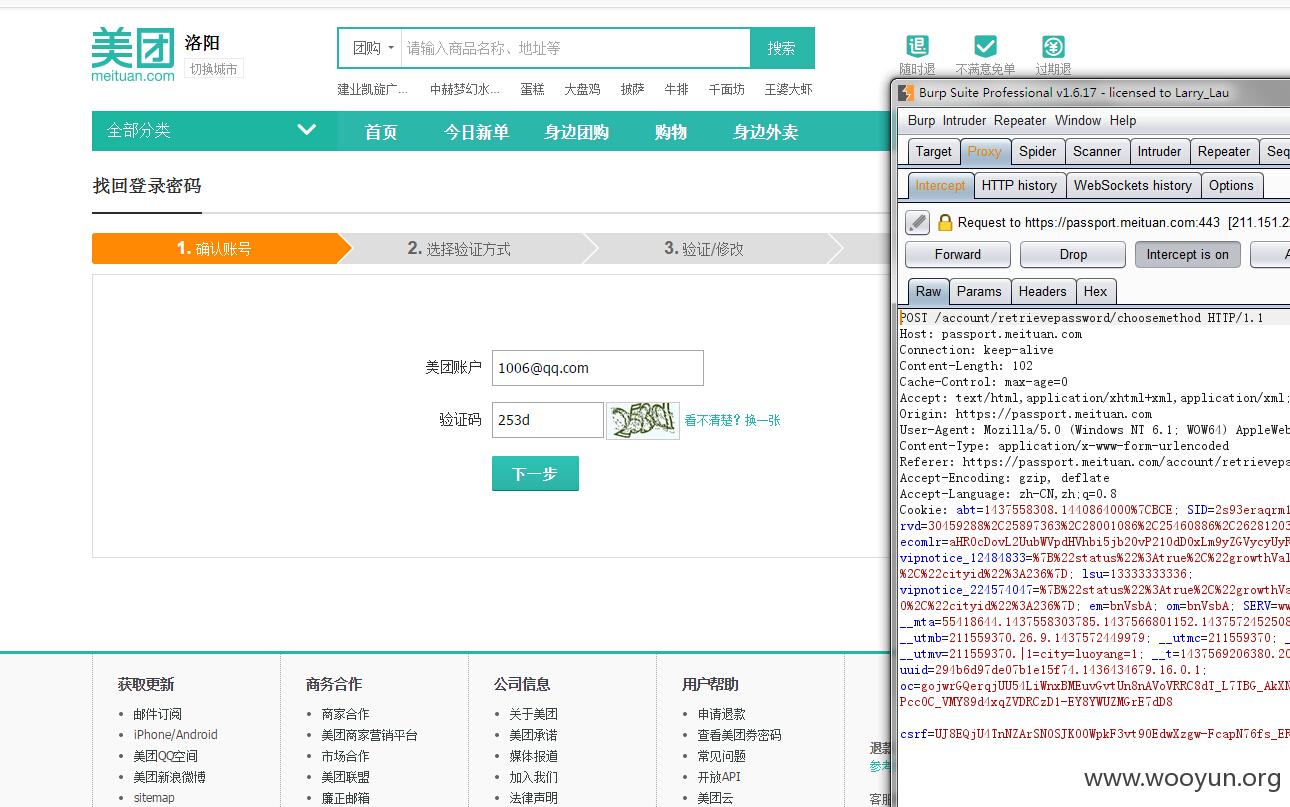Open the Burp menu

point(921,120)
